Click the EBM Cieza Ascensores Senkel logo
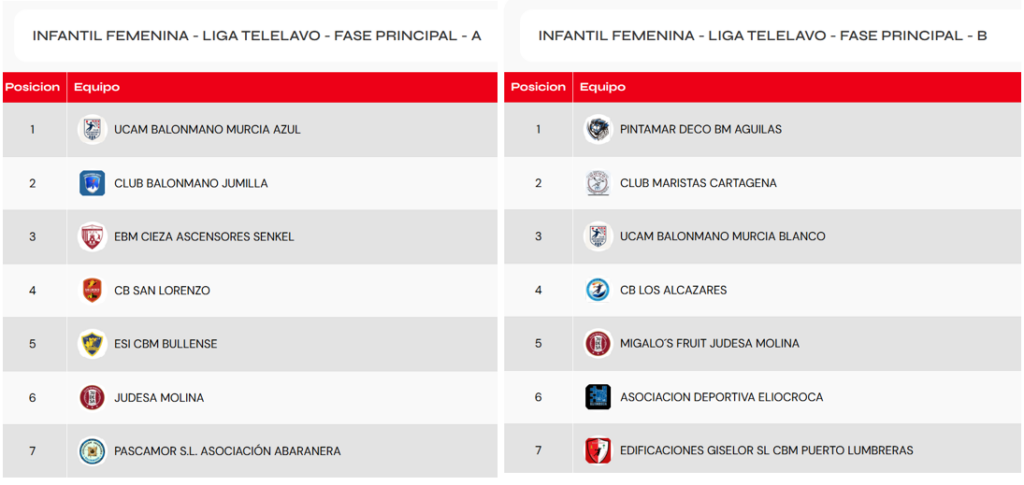This screenshot has height=485, width=1024. click(x=92, y=237)
